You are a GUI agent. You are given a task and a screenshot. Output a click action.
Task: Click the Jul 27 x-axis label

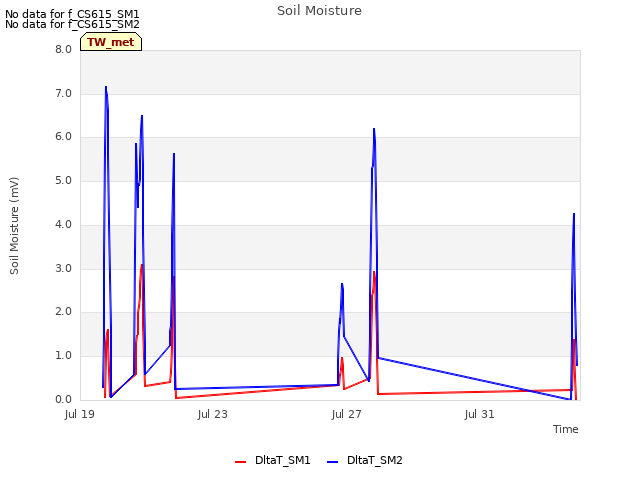click(347, 414)
